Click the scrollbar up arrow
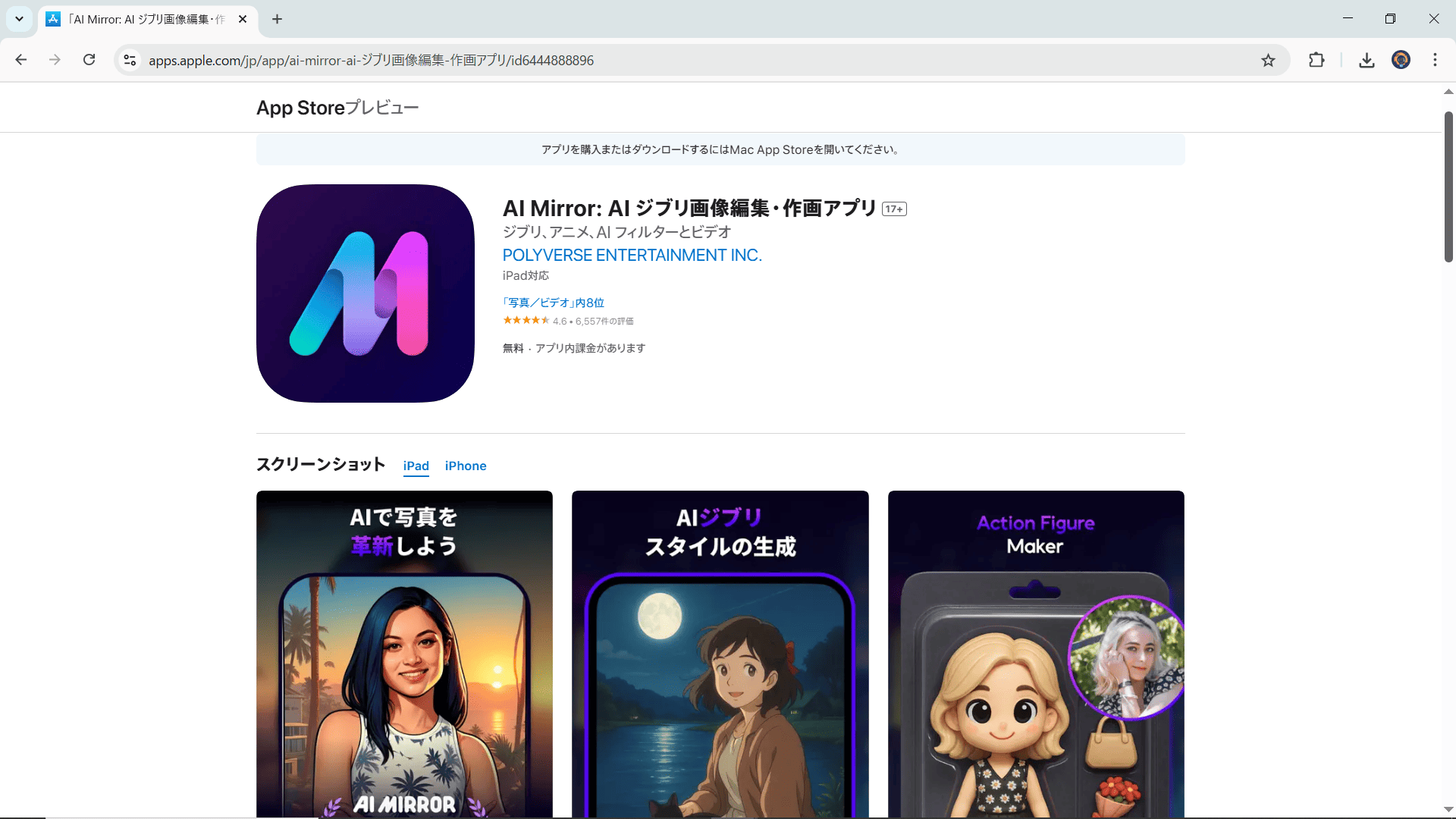1456x819 pixels. point(1448,92)
